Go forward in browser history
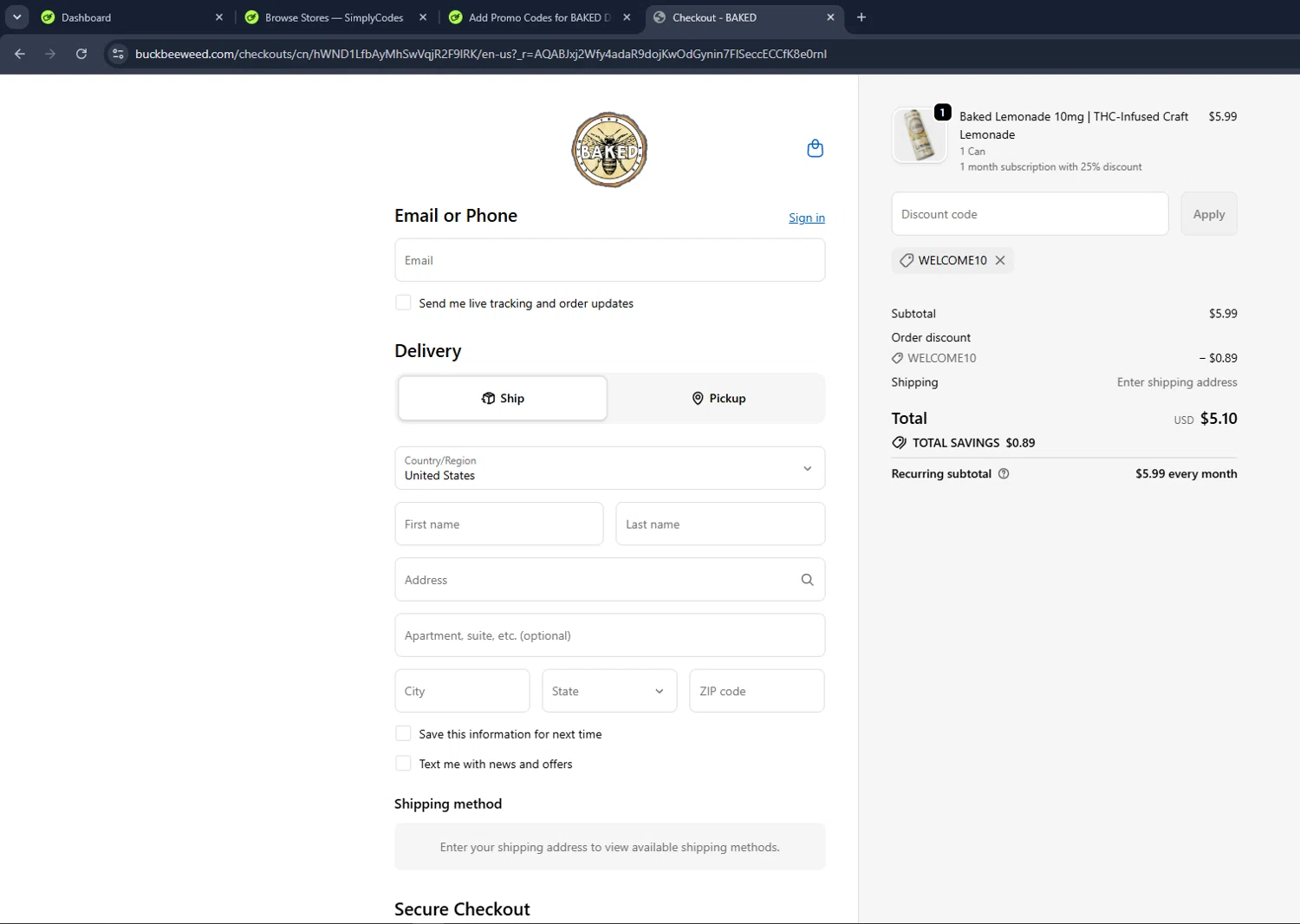This screenshot has height=924, width=1300. point(50,54)
